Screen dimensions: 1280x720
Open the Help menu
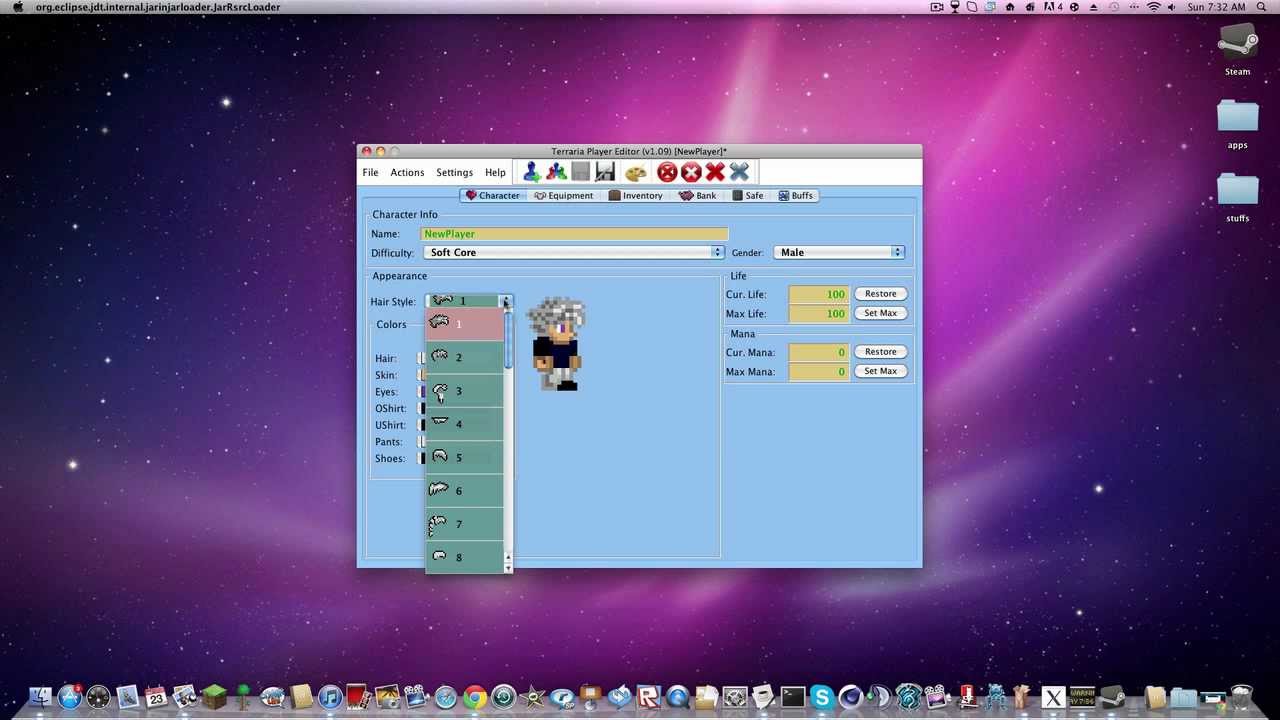point(495,173)
